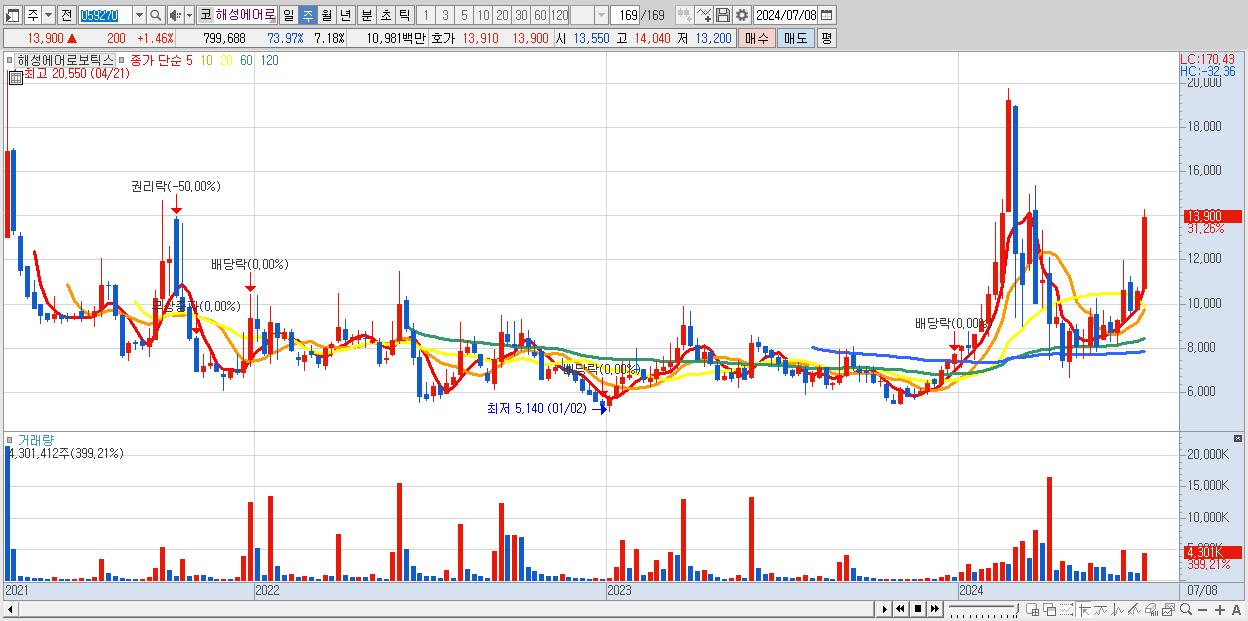Choose interval 20 button
The image size is (1248, 621).
[502, 15]
